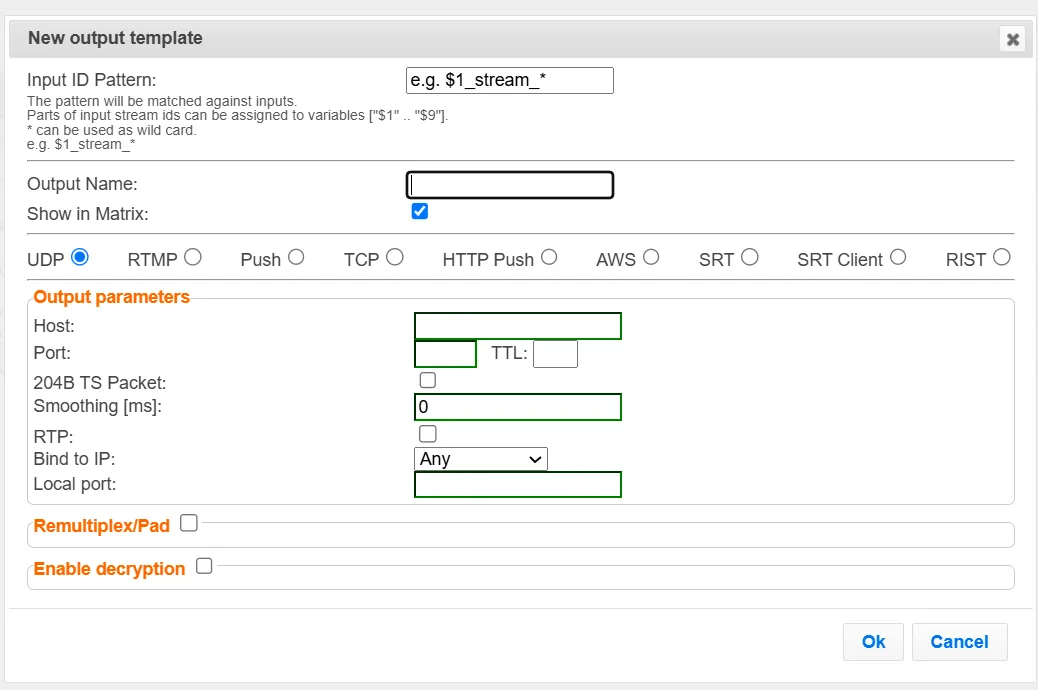Click the "New output template" dialog title
The height and width of the screenshot is (690, 1038).
(115, 38)
